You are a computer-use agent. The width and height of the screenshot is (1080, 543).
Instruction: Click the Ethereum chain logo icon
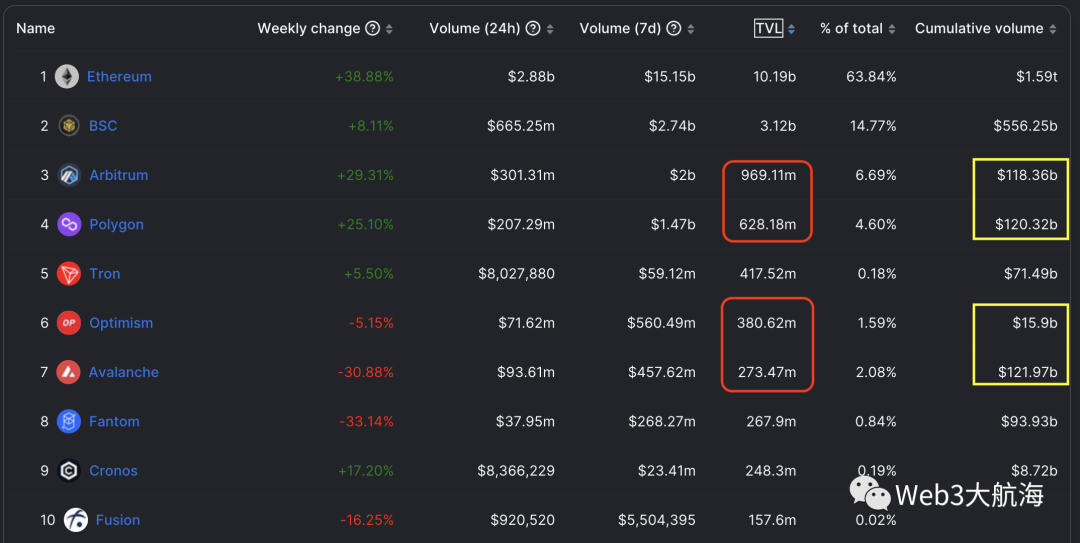67,77
